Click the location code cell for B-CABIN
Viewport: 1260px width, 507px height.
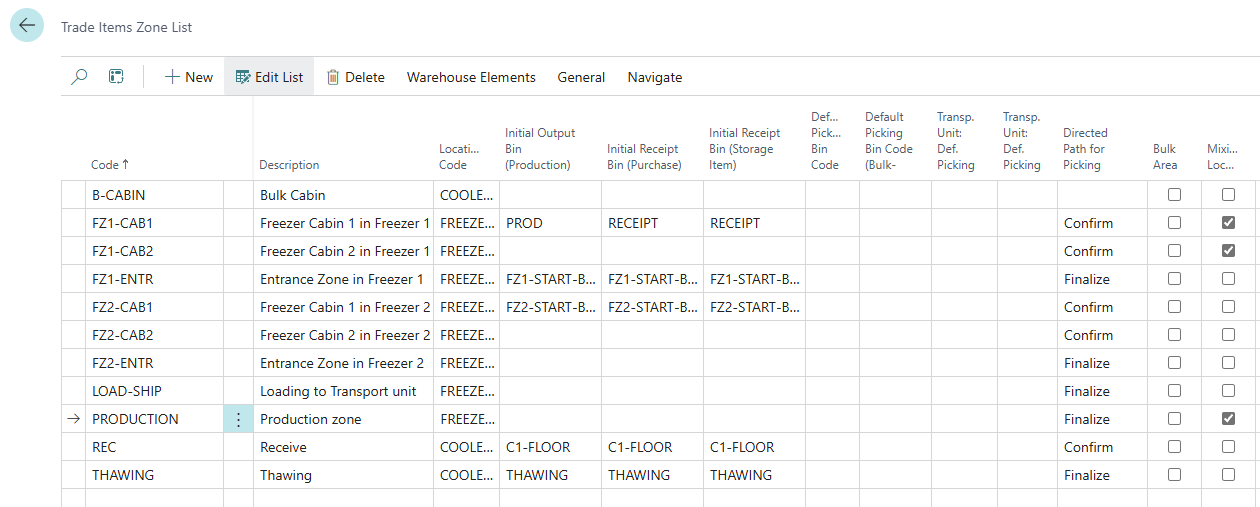(466, 195)
